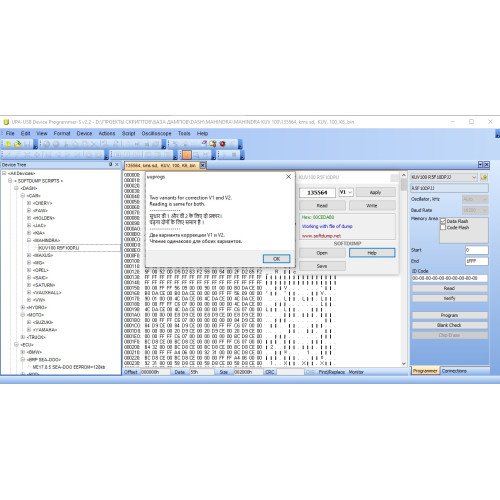
Task: Open the Script menu
Action: (x=128, y=133)
